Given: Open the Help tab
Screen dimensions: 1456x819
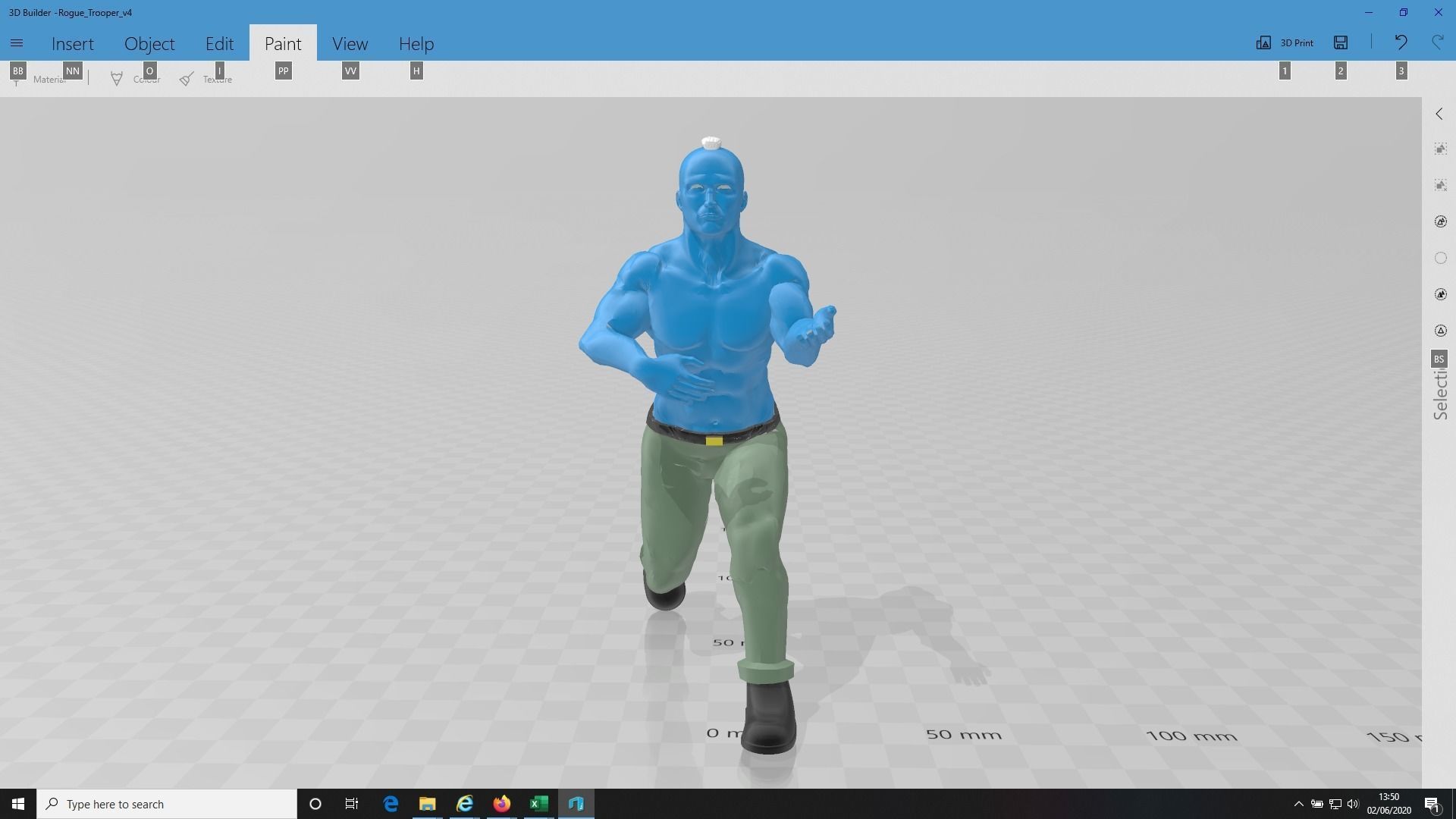Looking at the screenshot, I should [416, 44].
